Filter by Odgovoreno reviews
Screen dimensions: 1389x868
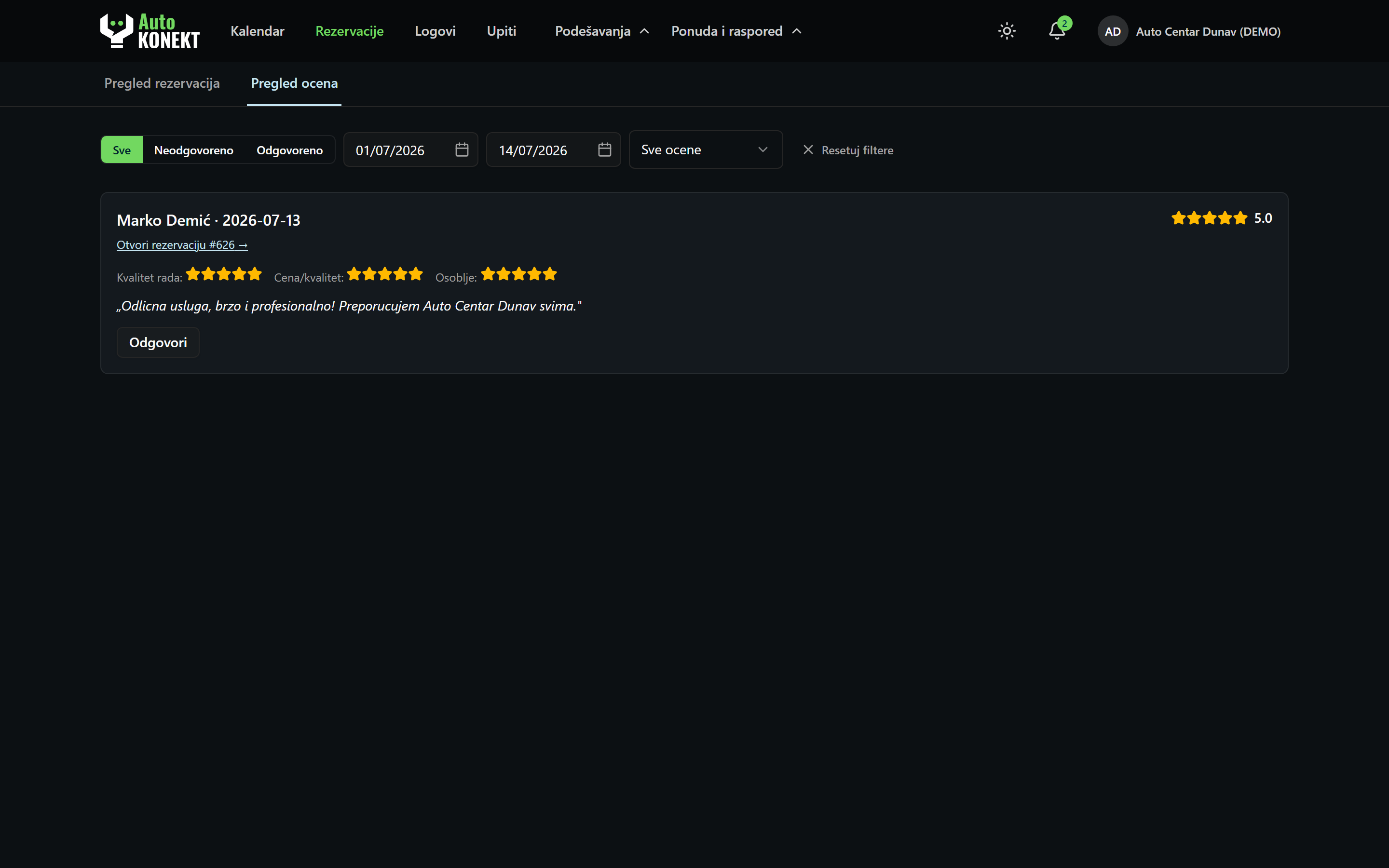289,150
